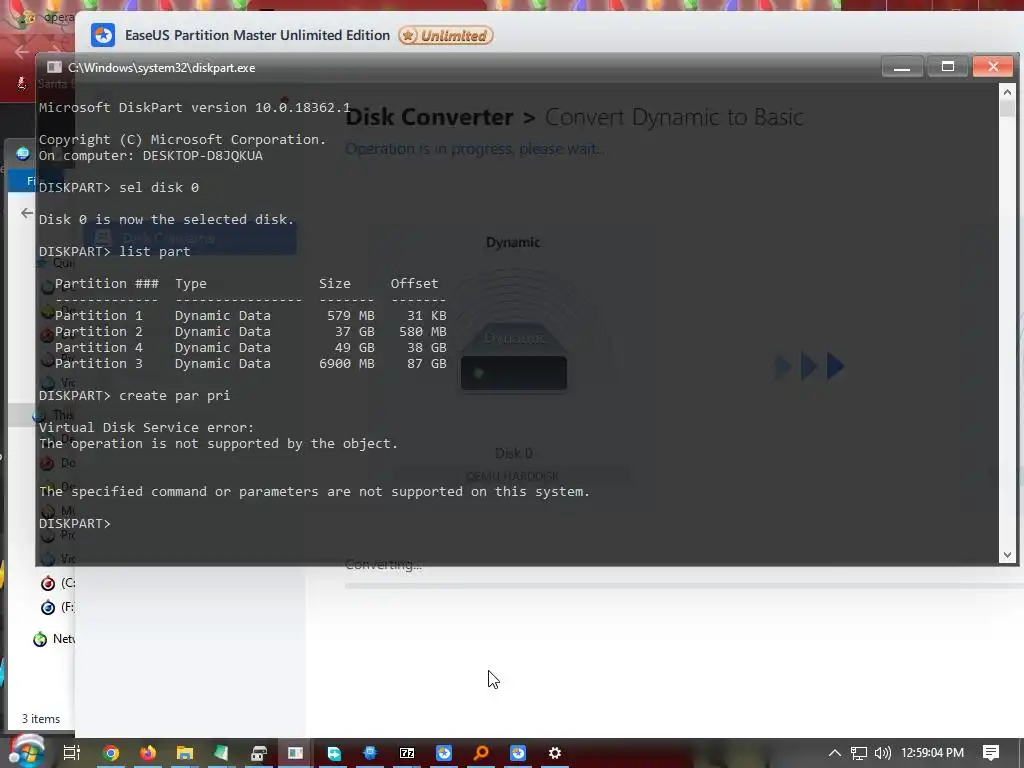Click the console scrollbar up arrow
Viewport: 1024px width, 768px height.
coord(1007,92)
